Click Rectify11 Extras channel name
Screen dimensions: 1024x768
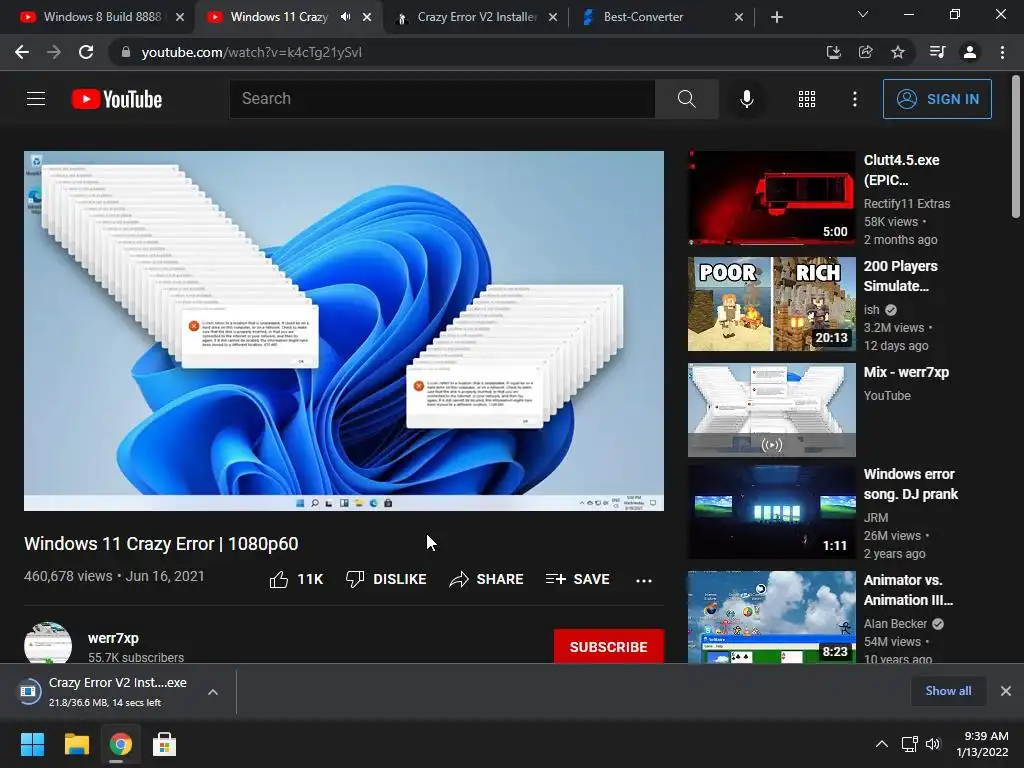coord(907,204)
